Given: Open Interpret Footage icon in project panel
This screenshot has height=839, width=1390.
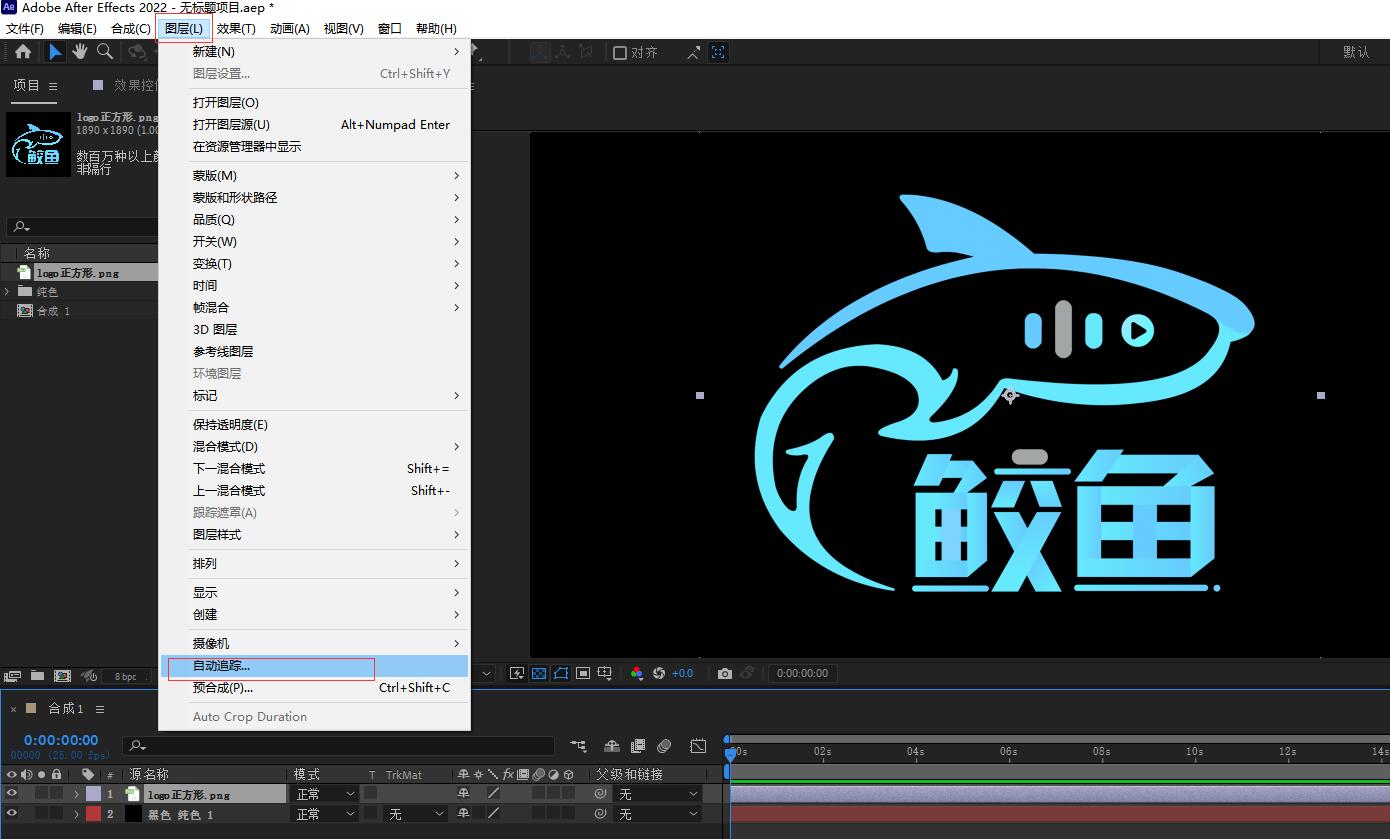Looking at the screenshot, I should 13,676.
